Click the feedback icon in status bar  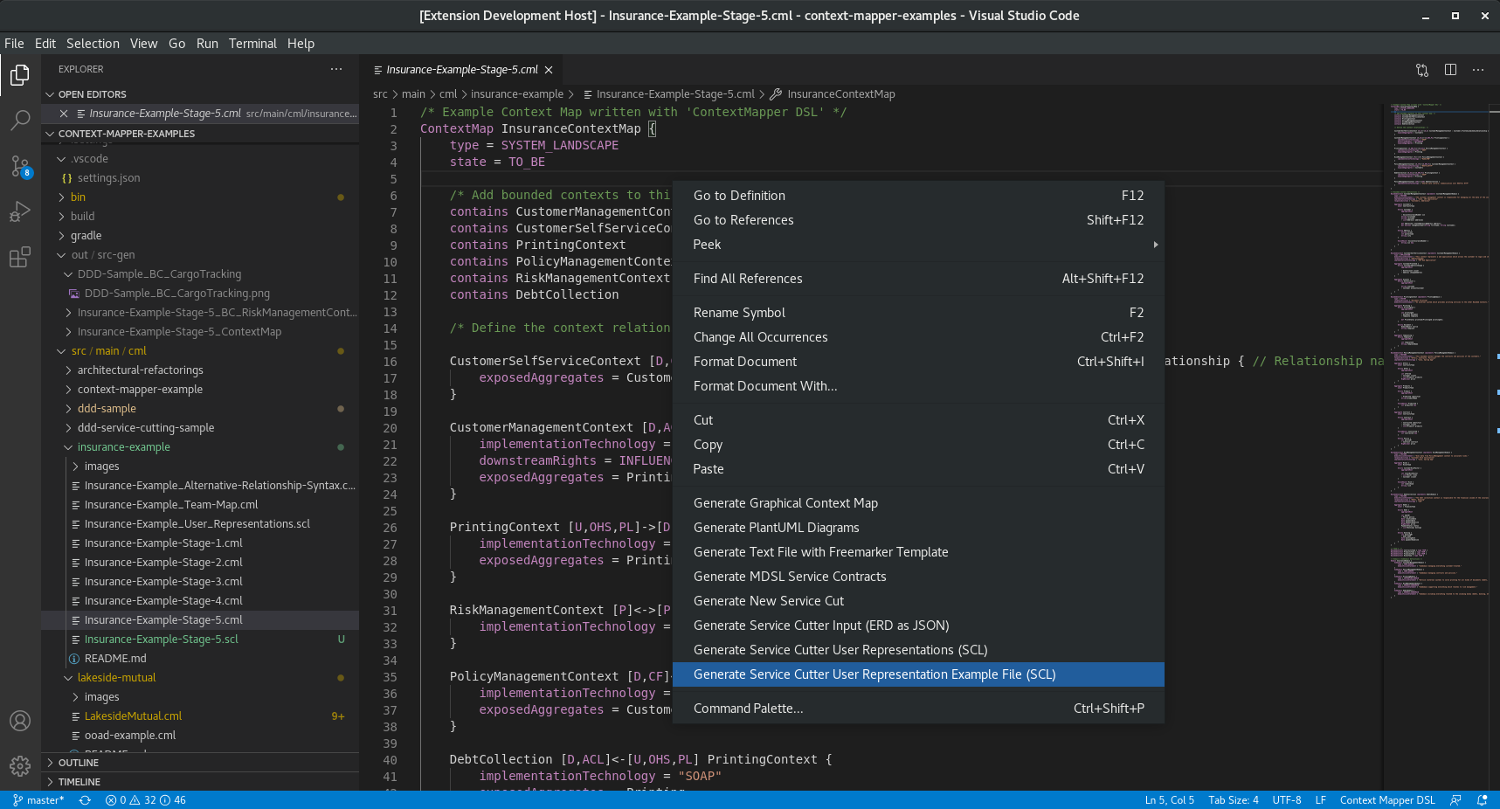[x=1455, y=800]
